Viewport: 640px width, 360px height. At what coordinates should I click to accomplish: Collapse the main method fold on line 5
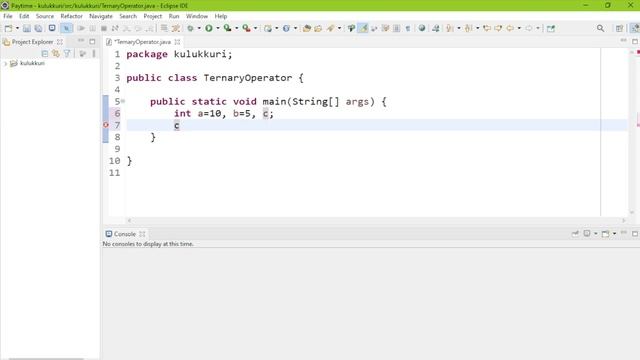(x=123, y=101)
